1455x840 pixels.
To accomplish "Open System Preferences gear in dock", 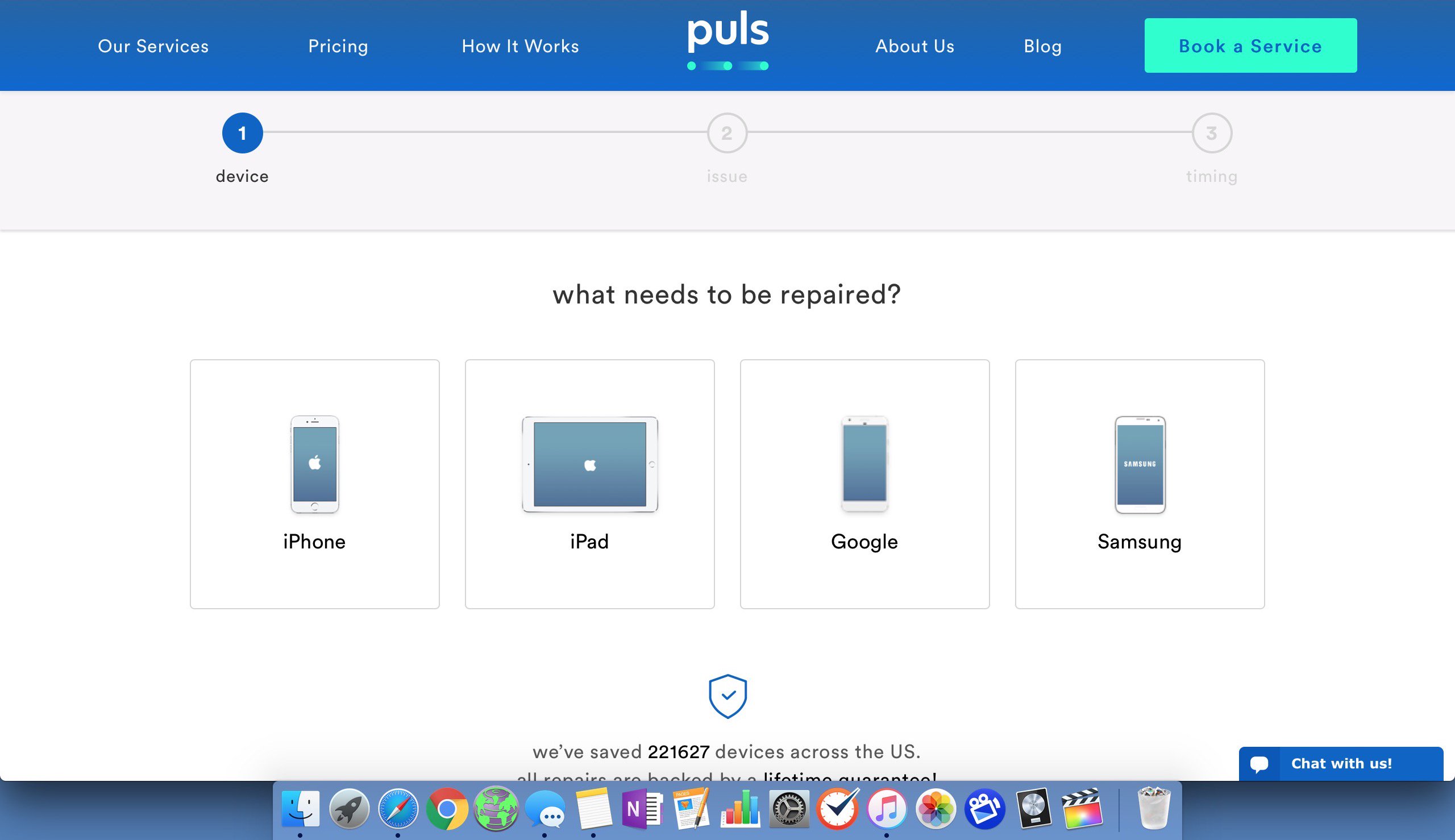I will pos(789,808).
